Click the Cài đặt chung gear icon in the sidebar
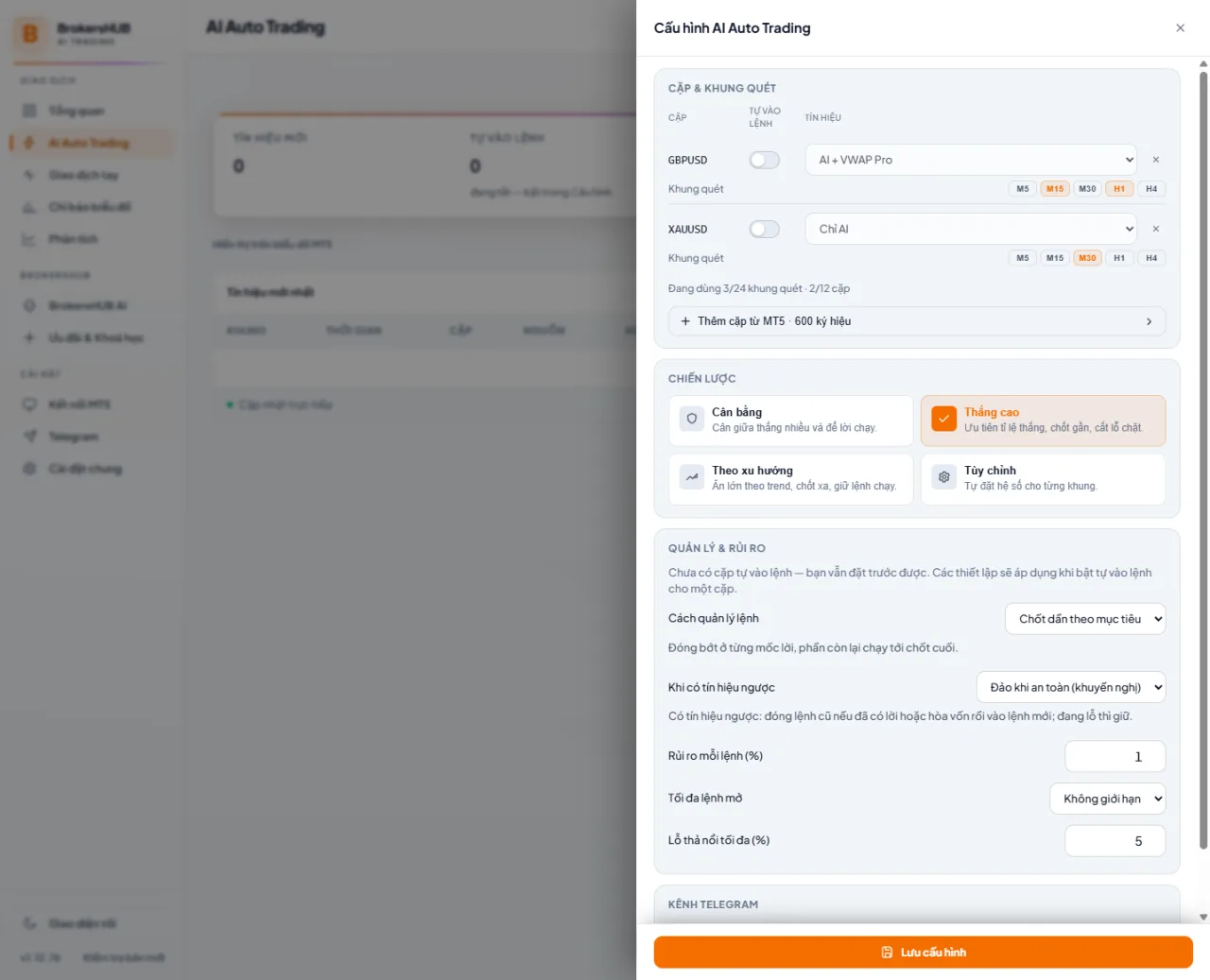Image resolution: width=1210 pixels, height=980 pixels. pyautogui.click(x=29, y=469)
